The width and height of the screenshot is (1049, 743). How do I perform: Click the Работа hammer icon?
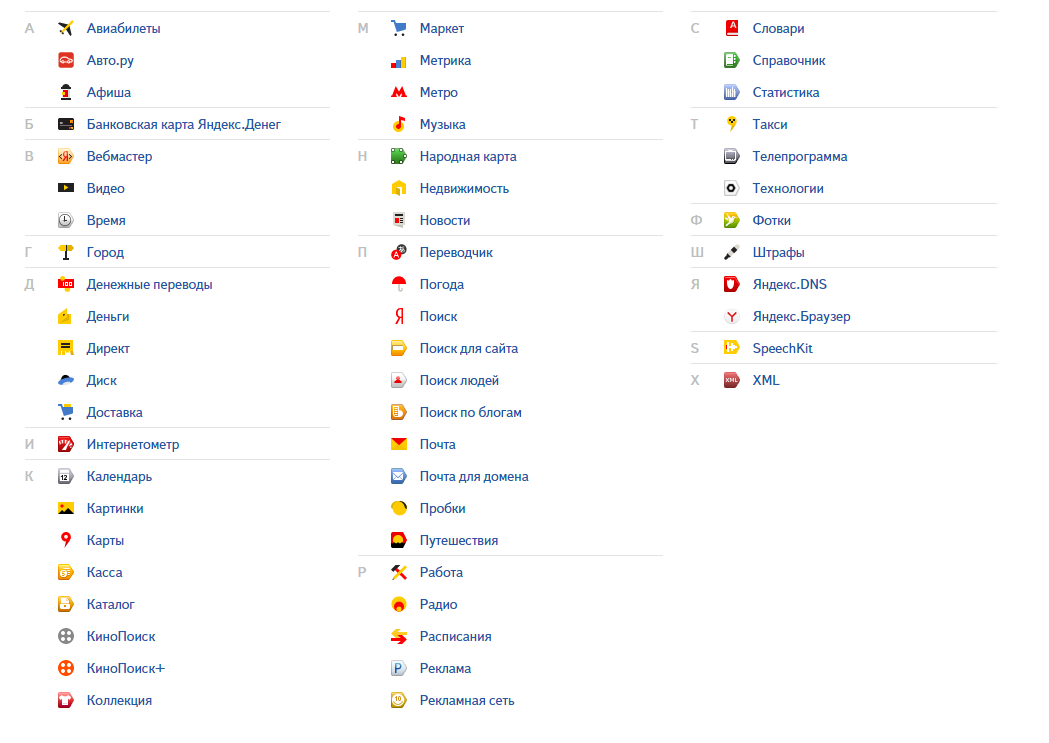pos(399,572)
